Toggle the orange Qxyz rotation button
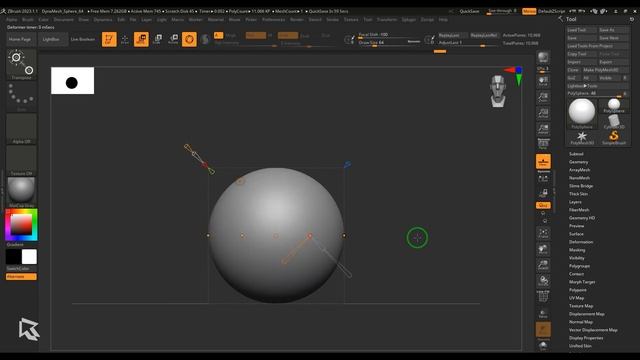This screenshot has width=640, height=360. tap(543, 205)
